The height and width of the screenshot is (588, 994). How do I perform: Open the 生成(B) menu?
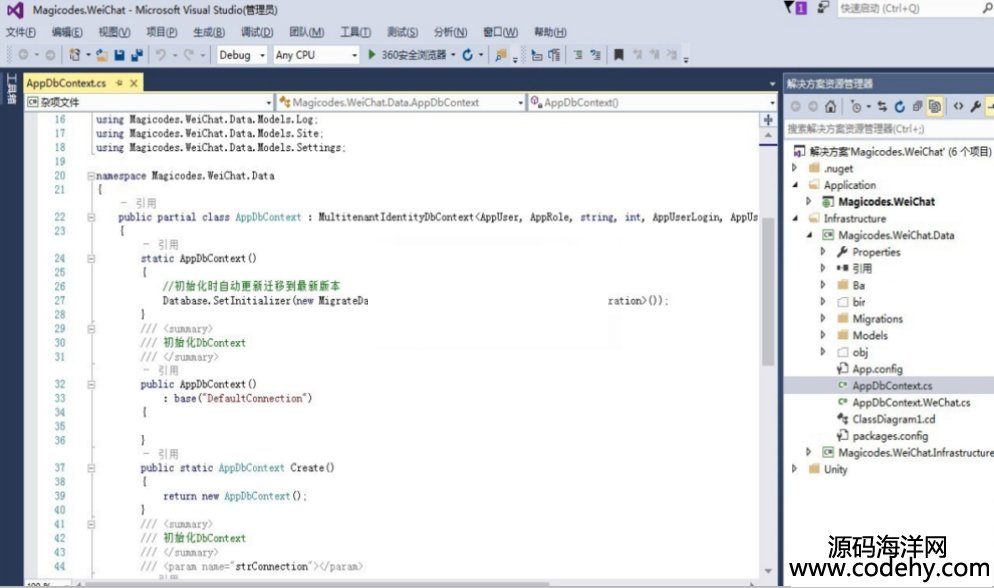[x=209, y=32]
